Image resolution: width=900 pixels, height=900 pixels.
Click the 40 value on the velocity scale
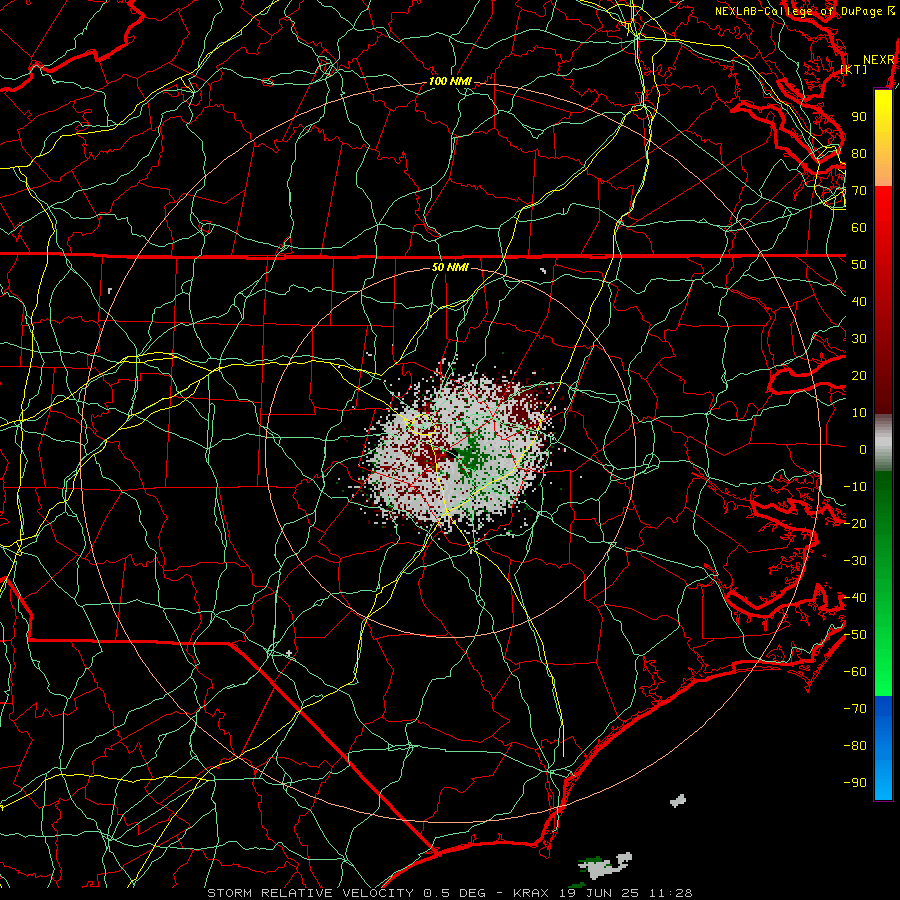[x=859, y=302]
